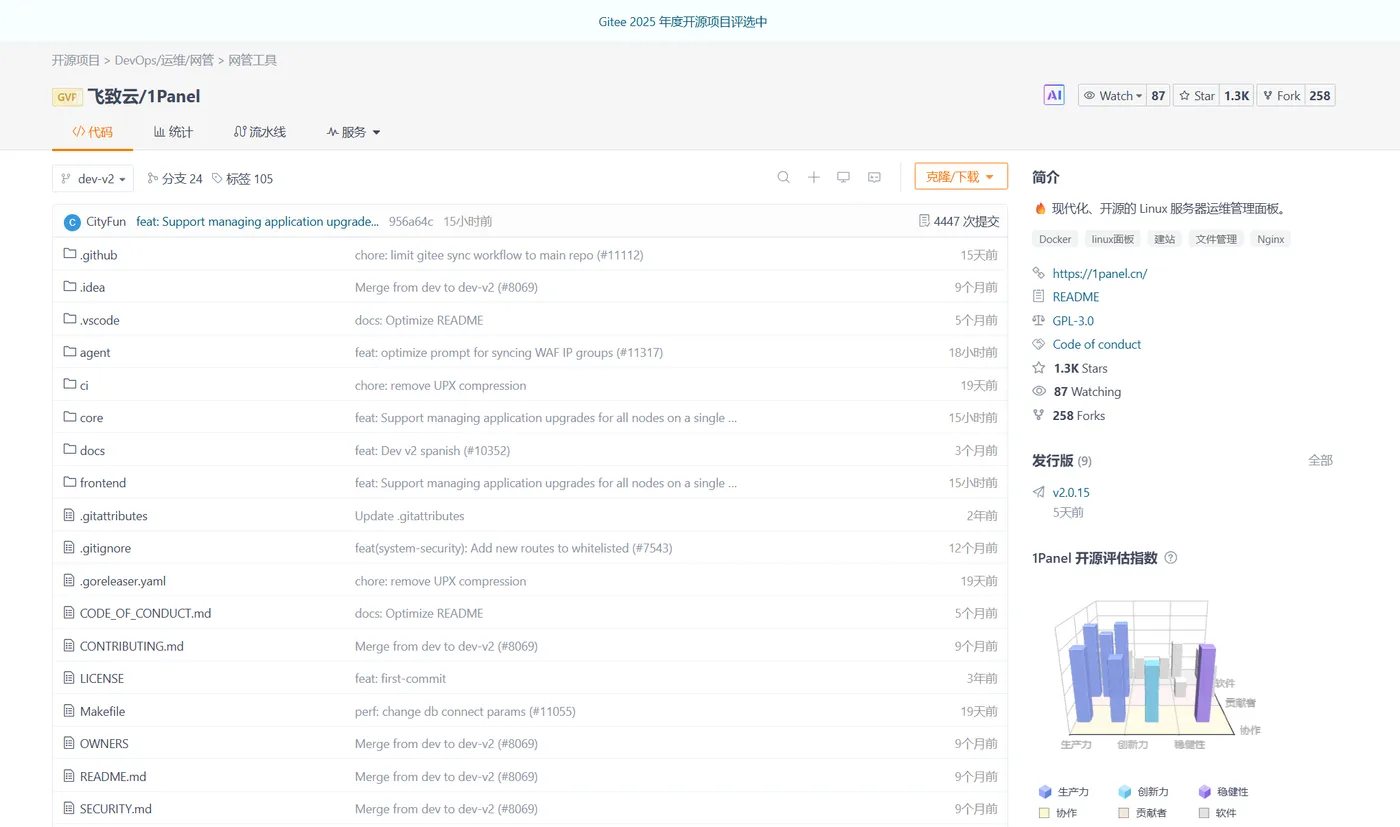This screenshot has width=1400, height=827.
Task: Click the release v2.0.15 tag icon
Action: click(1039, 492)
